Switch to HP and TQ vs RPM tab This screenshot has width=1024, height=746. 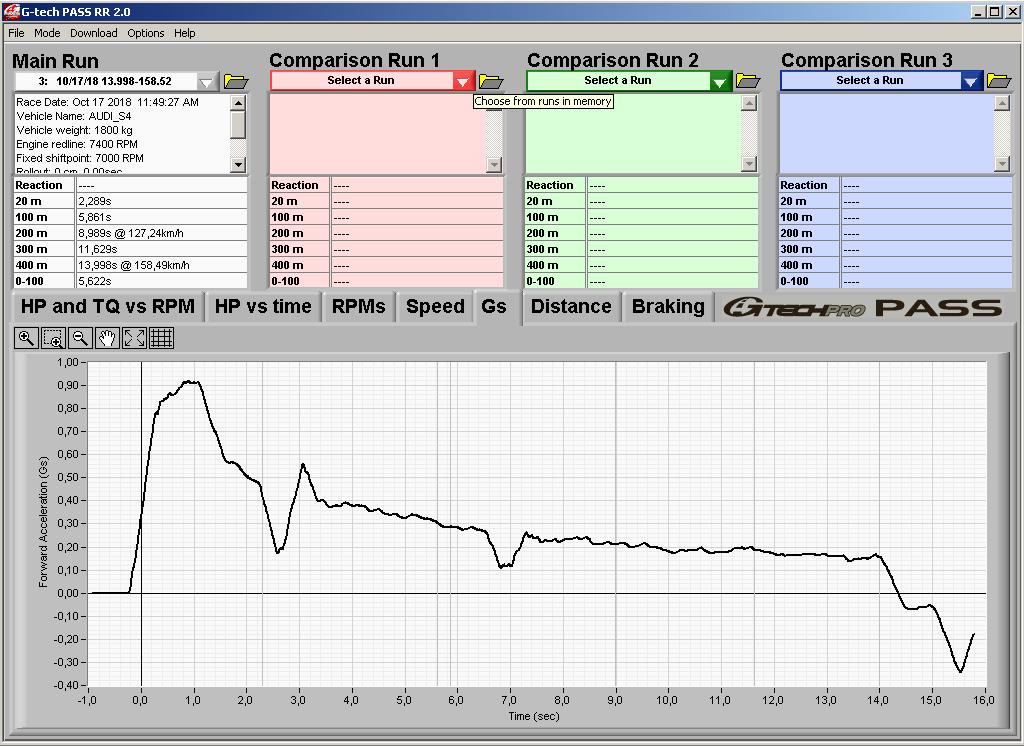click(108, 307)
